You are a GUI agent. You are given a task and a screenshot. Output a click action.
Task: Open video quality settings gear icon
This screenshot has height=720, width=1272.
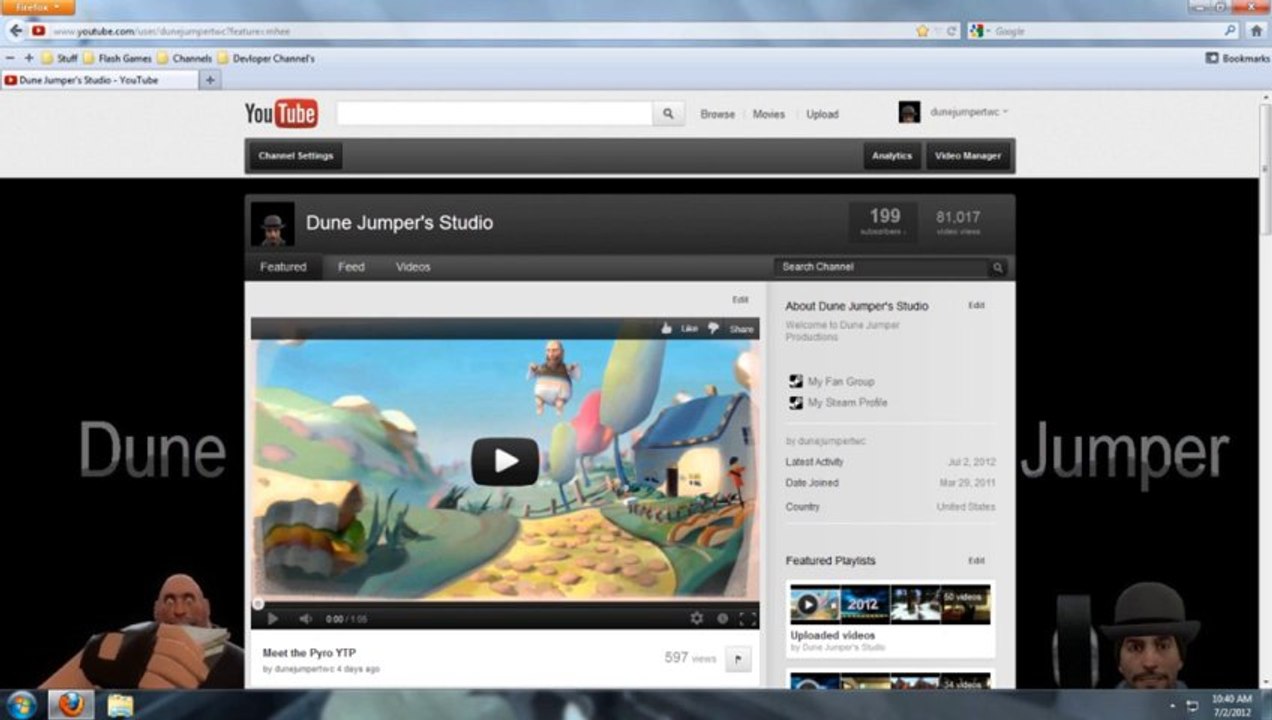[697, 619]
